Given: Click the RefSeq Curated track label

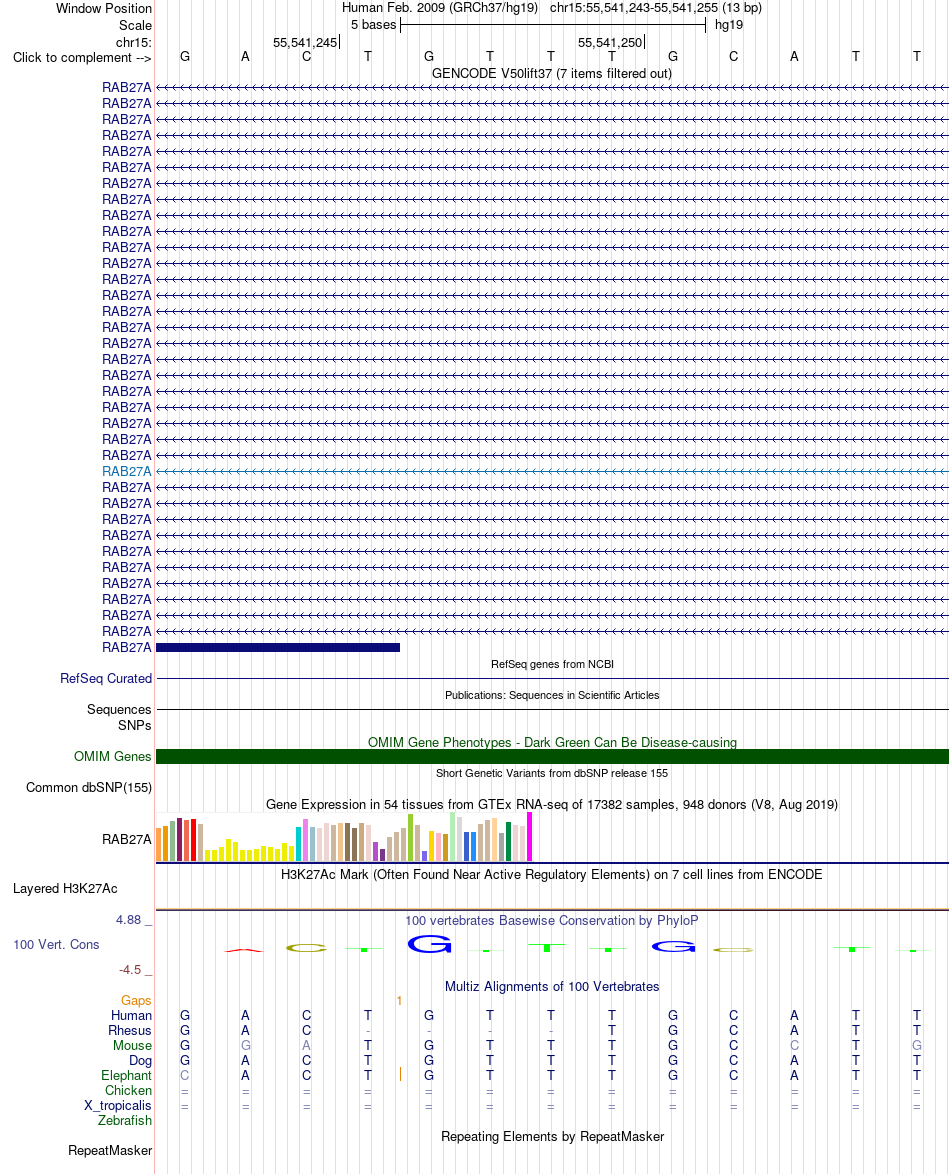Looking at the screenshot, I should [106, 678].
